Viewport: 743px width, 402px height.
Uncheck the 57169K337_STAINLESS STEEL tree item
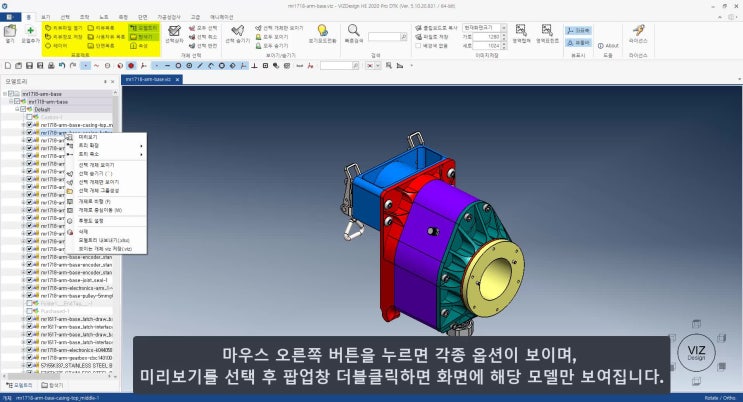(x=29, y=365)
